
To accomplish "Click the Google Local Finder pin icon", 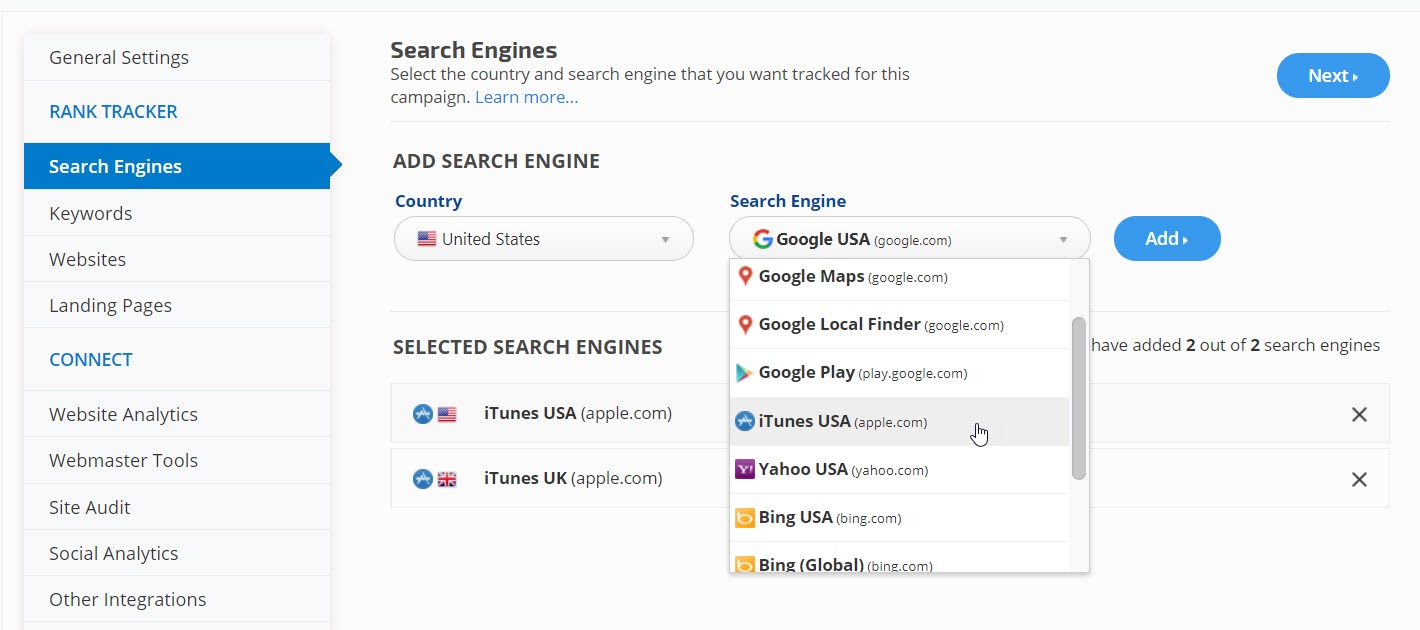I will [744, 325].
